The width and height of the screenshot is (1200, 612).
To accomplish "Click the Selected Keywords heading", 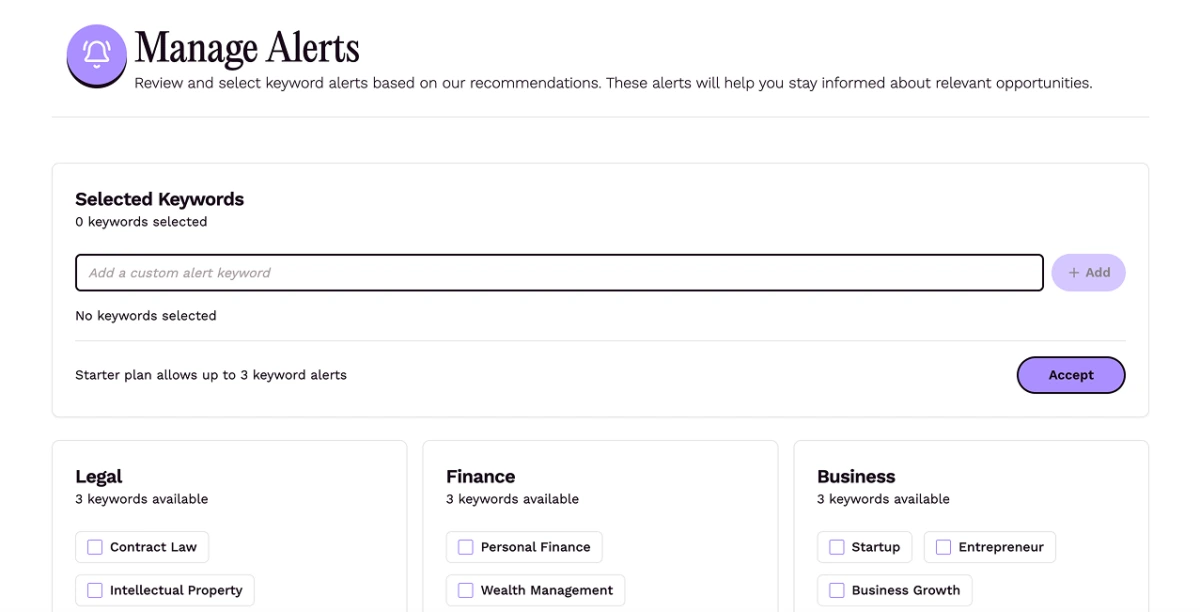I will point(159,199).
